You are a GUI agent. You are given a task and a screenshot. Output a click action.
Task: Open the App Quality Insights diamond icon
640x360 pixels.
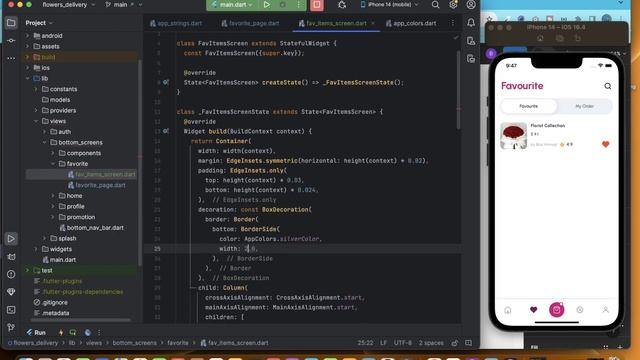(x=11, y=292)
